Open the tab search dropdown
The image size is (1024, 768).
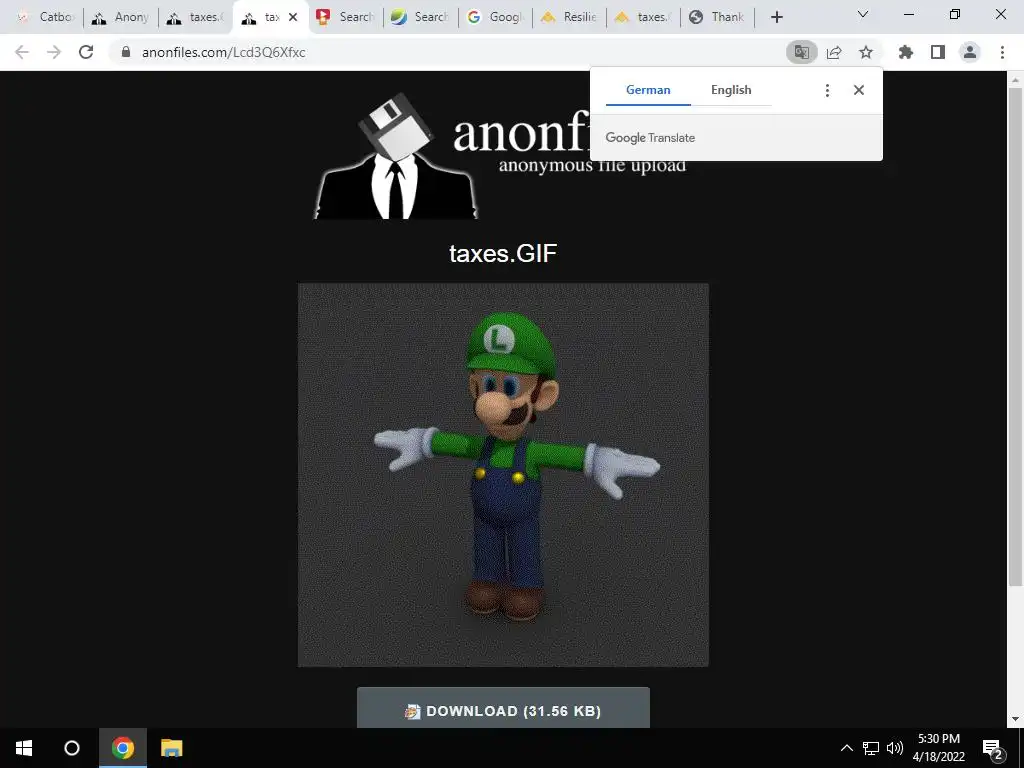pos(863,14)
